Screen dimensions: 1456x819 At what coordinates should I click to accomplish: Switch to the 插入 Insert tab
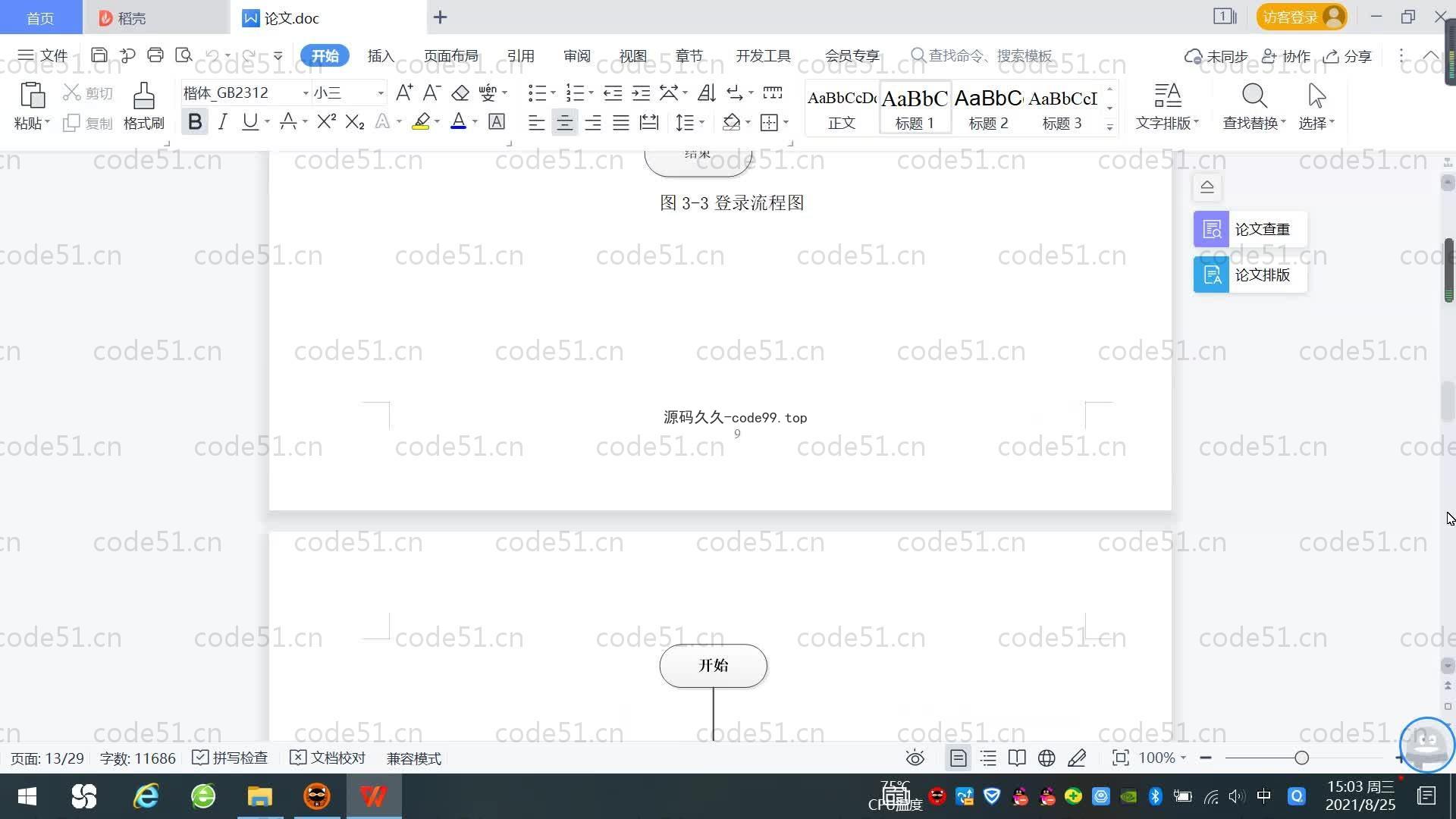381,55
